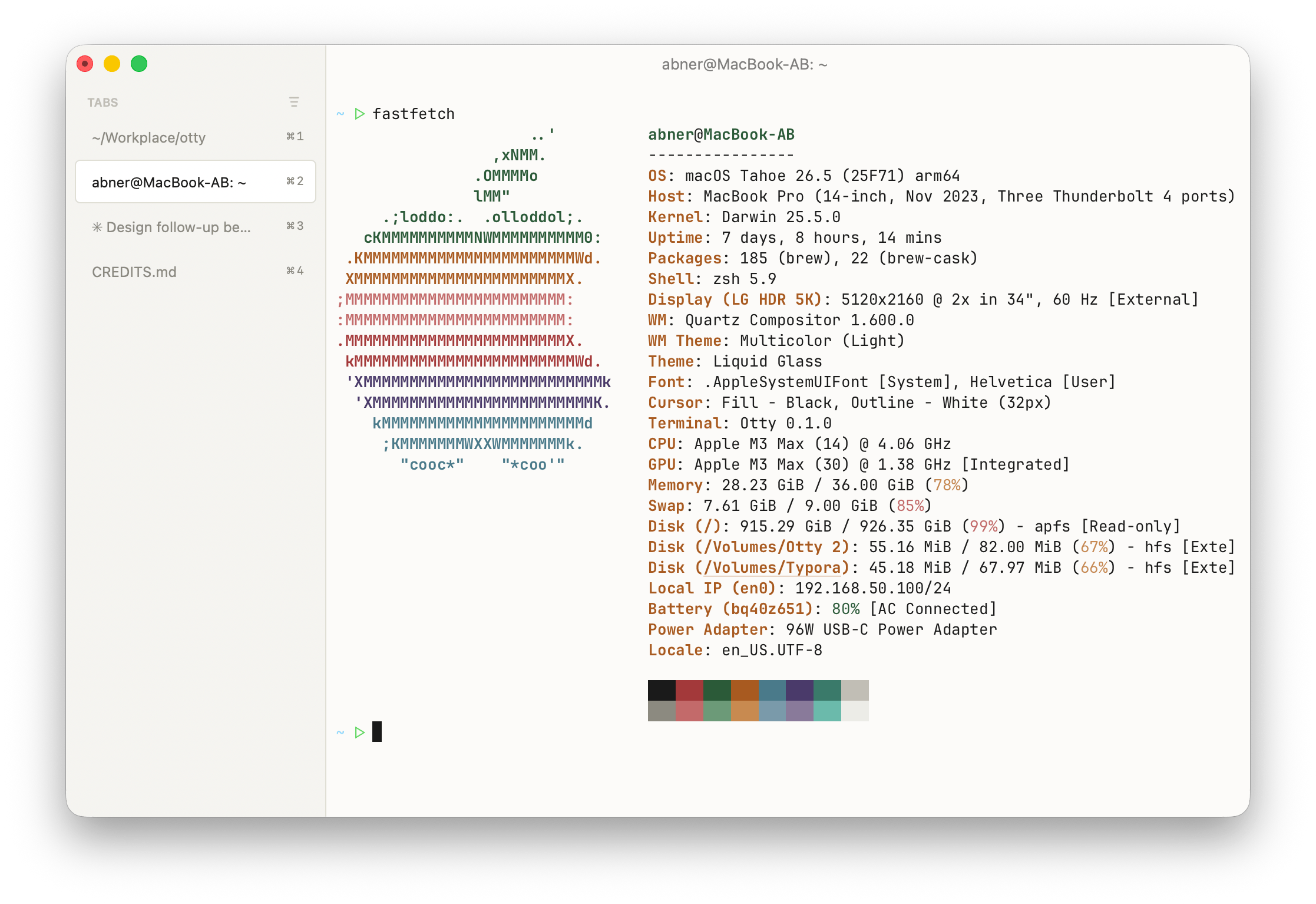
Task: Click the 'Theme: Liquid Glass' line
Action: (x=735, y=361)
